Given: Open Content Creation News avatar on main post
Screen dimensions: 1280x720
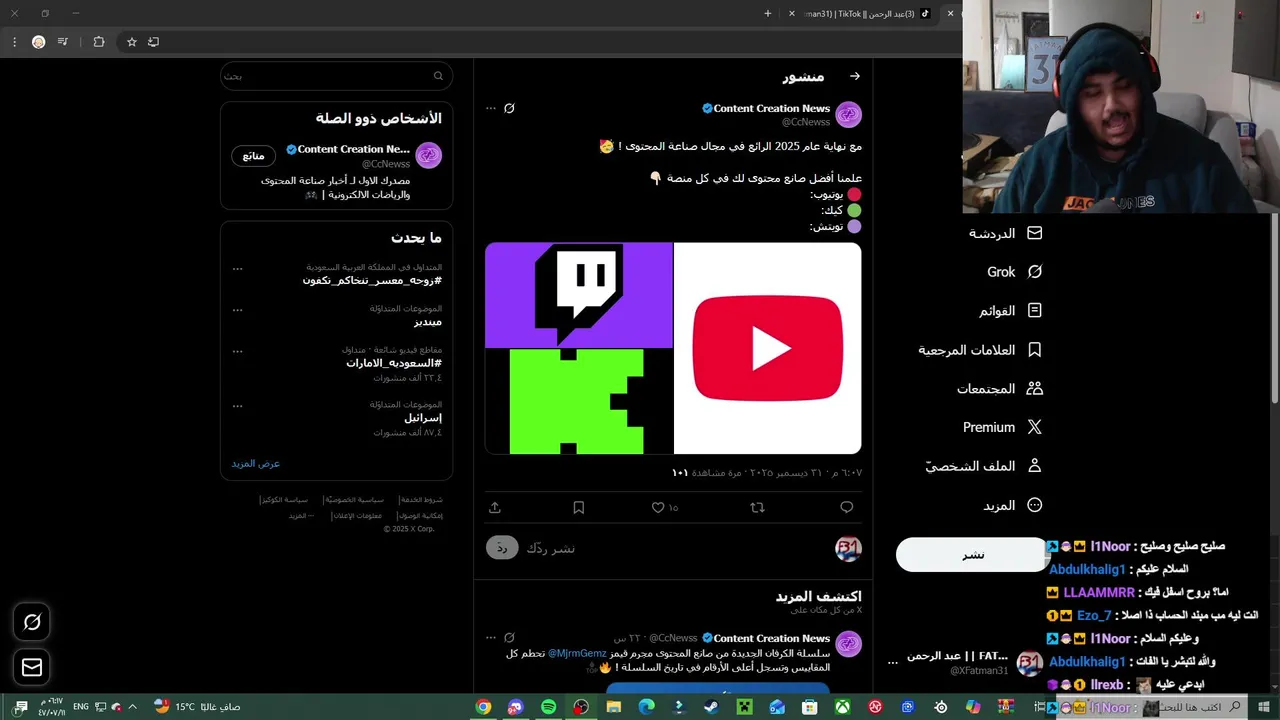Looking at the screenshot, I should tap(848, 115).
